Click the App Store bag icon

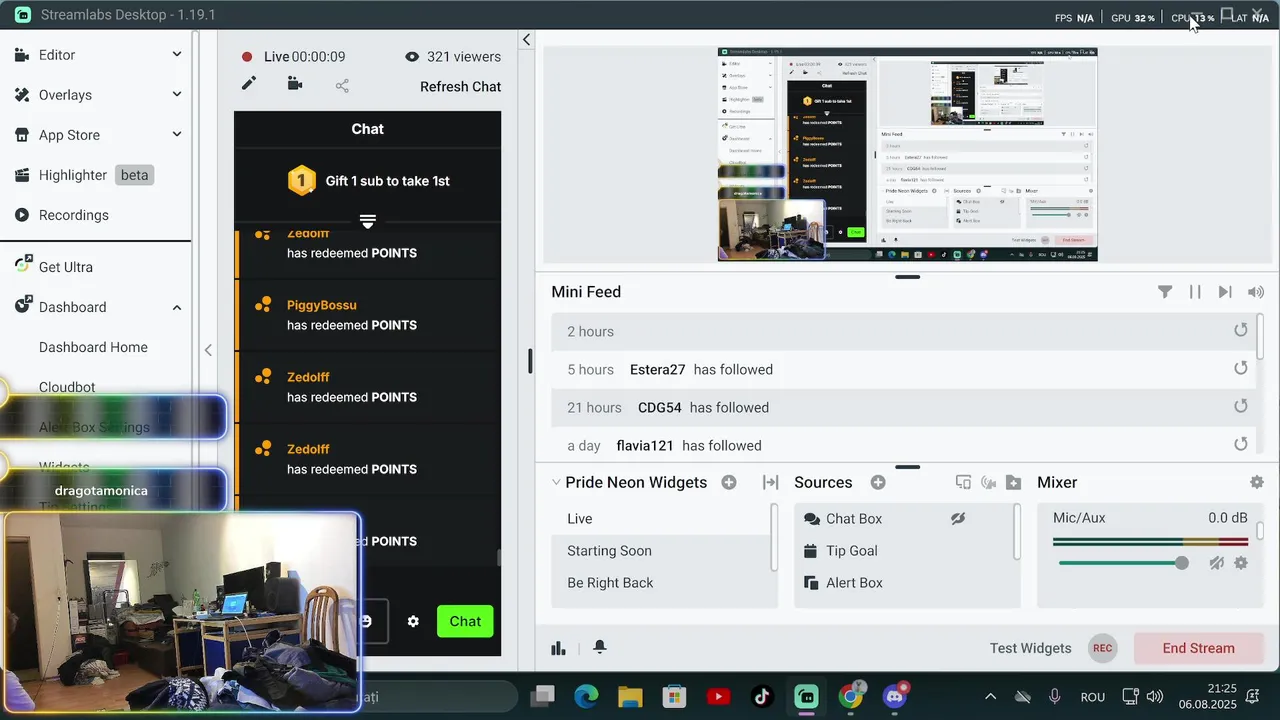click(x=22, y=135)
